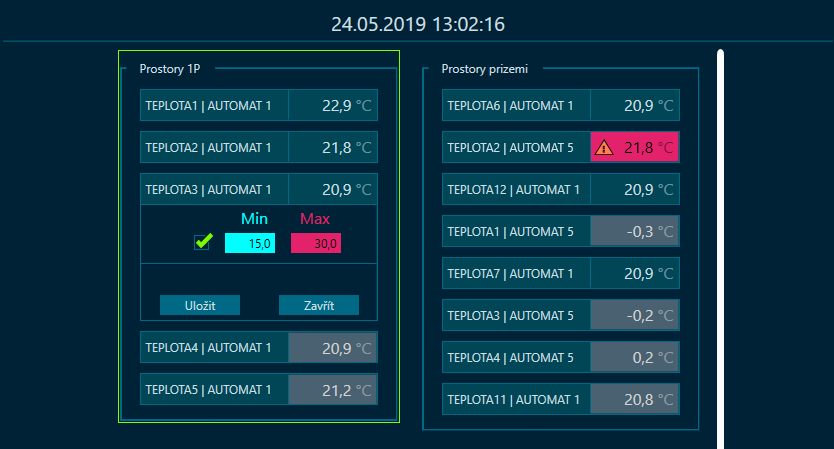Select the TEPLOTA6 | AUTOMAT 1 sensor

tap(561, 105)
